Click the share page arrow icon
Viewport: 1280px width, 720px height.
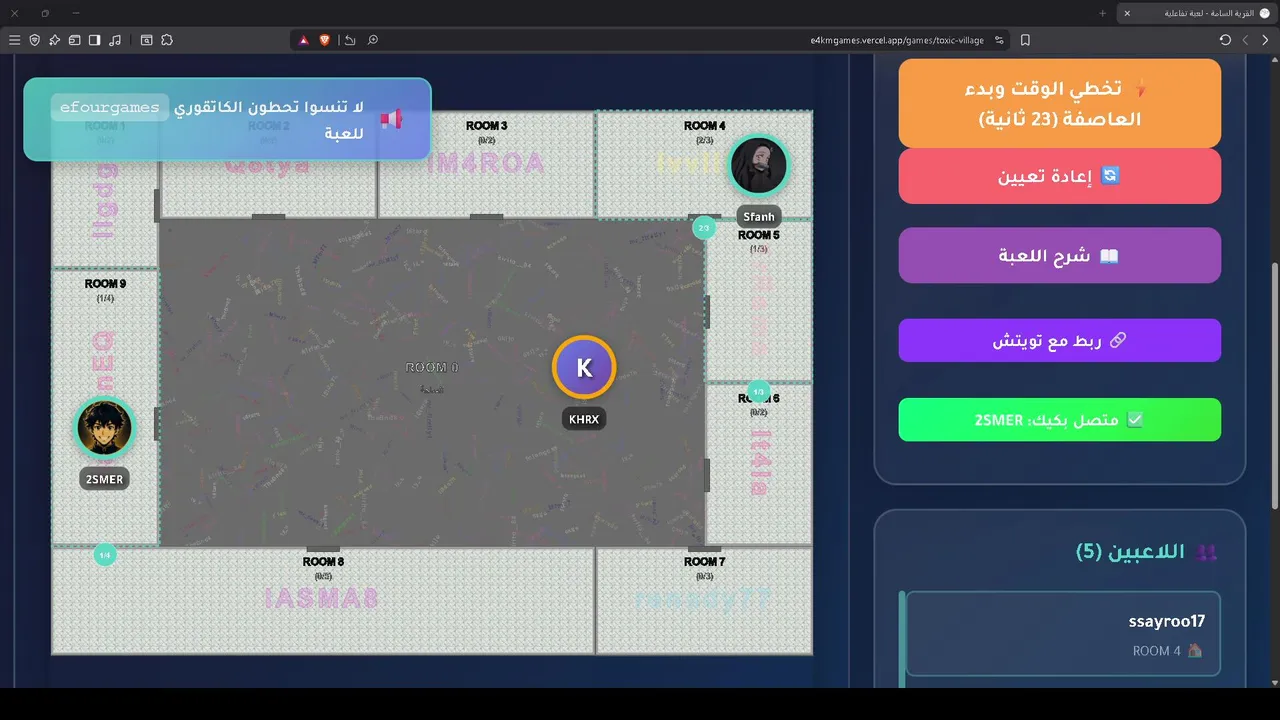point(349,40)
